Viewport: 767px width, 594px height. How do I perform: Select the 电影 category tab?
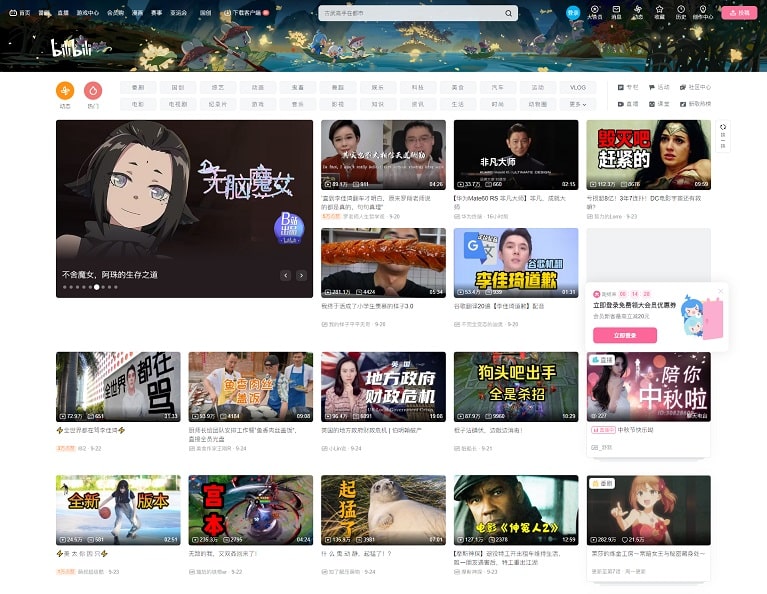(138, 104)
